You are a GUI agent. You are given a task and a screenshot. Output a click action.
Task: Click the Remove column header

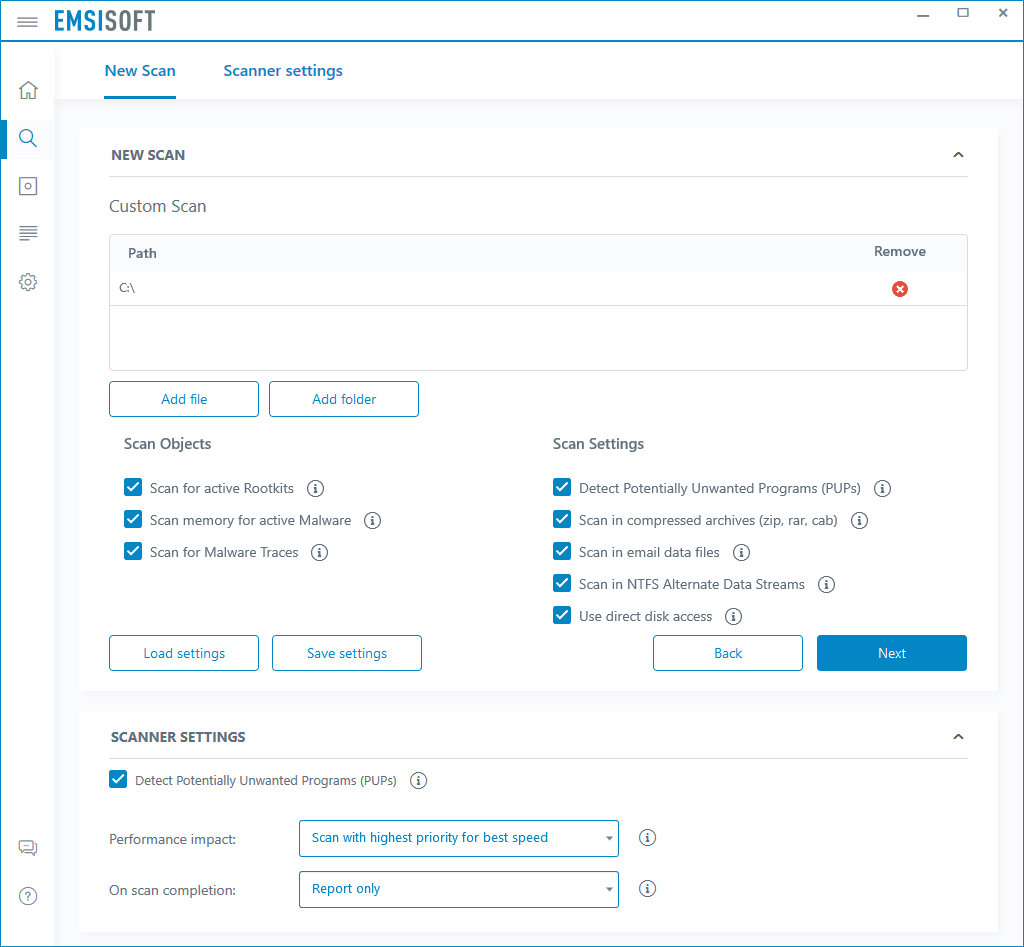tap(900, 251)
